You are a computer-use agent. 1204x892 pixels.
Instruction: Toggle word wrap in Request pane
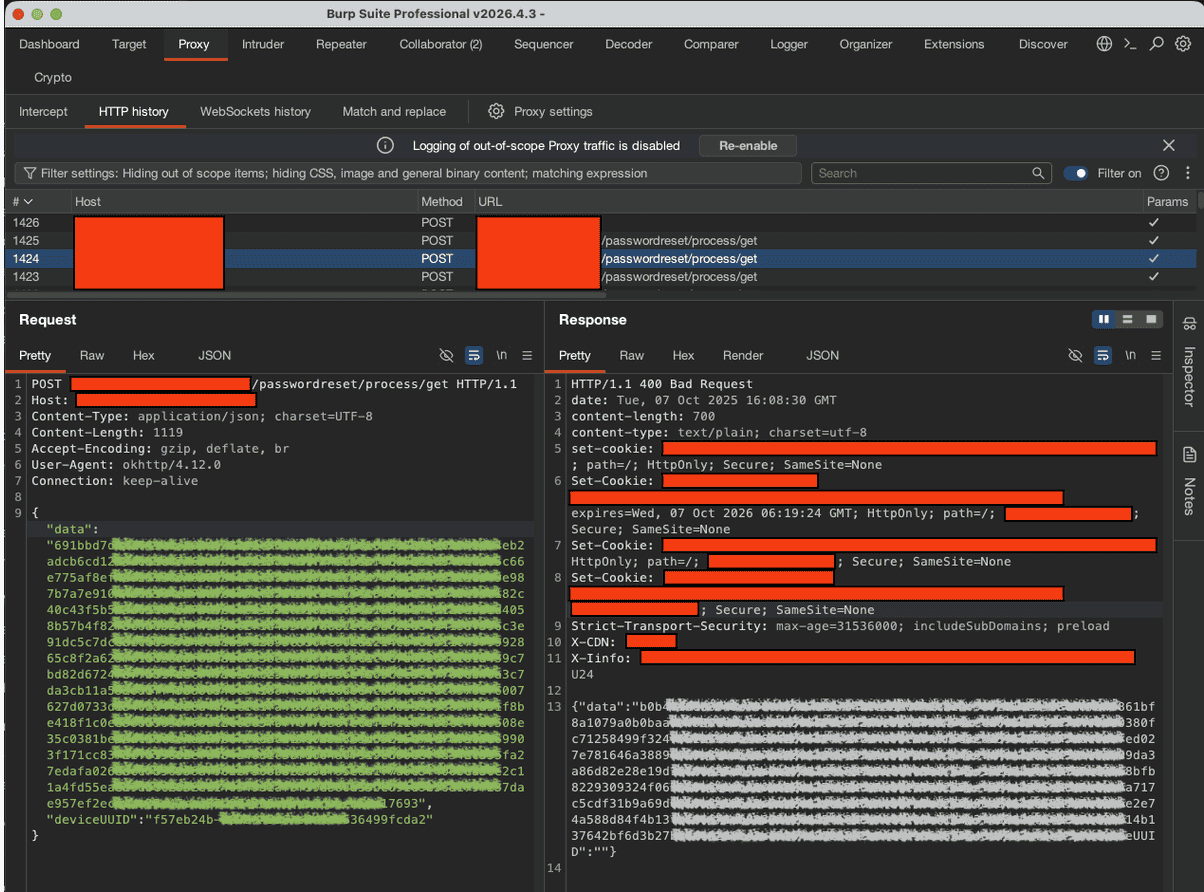tap(474, 355)
